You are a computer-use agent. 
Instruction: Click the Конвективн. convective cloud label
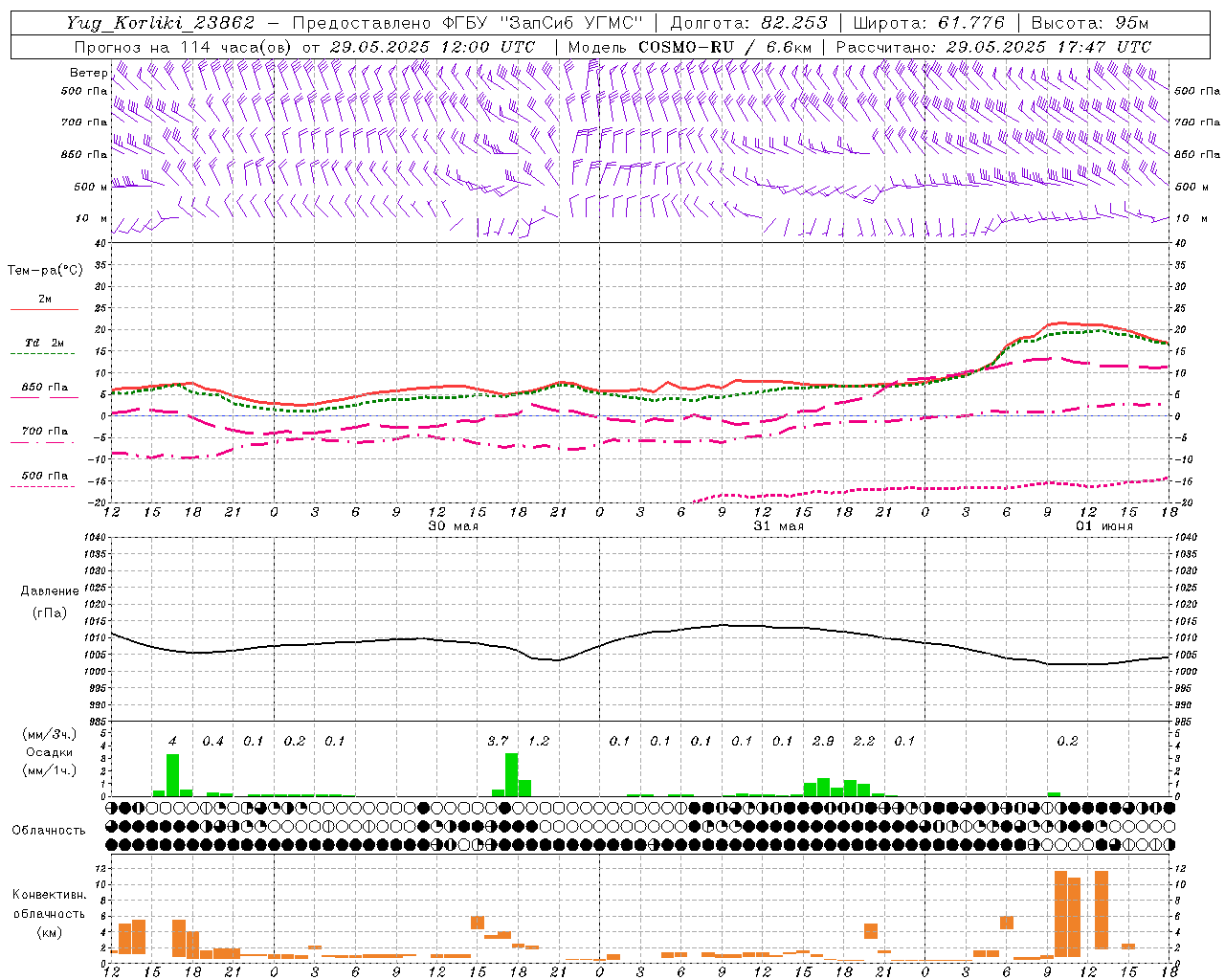tap(49, 895)
